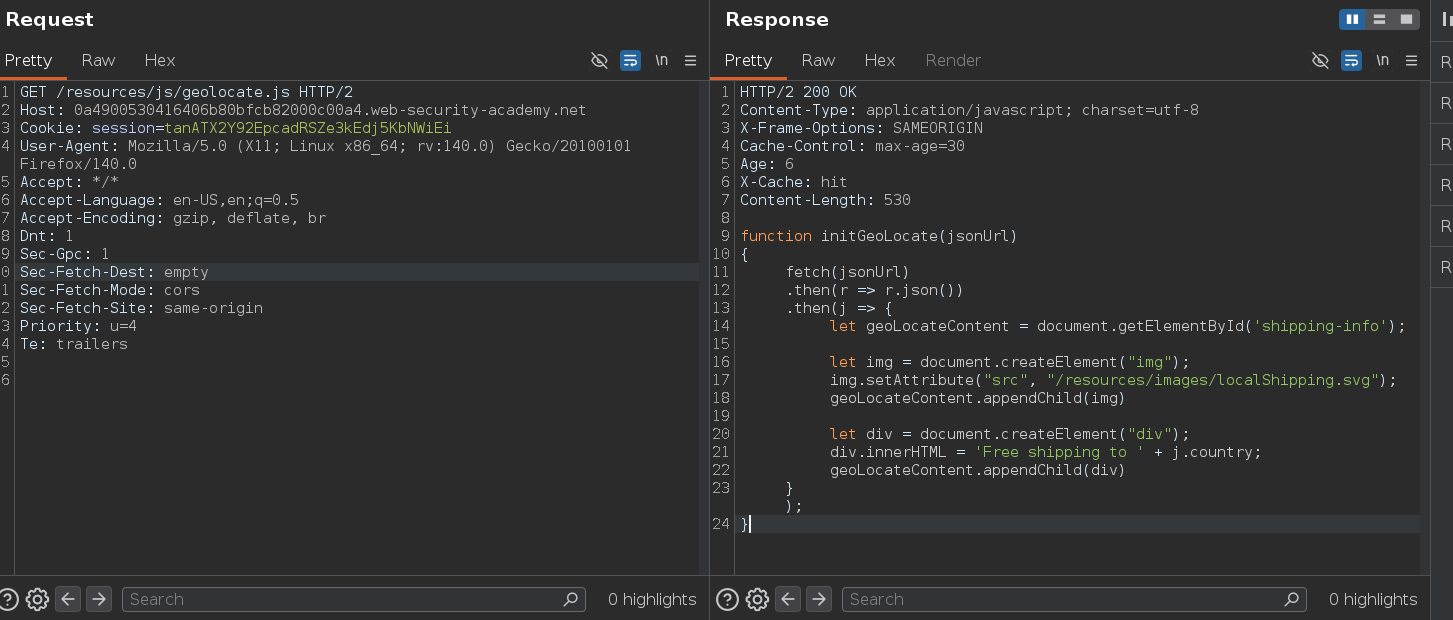1453x620 pixels.
Task: Go to previous match in Response search
Action: (788, 599)
